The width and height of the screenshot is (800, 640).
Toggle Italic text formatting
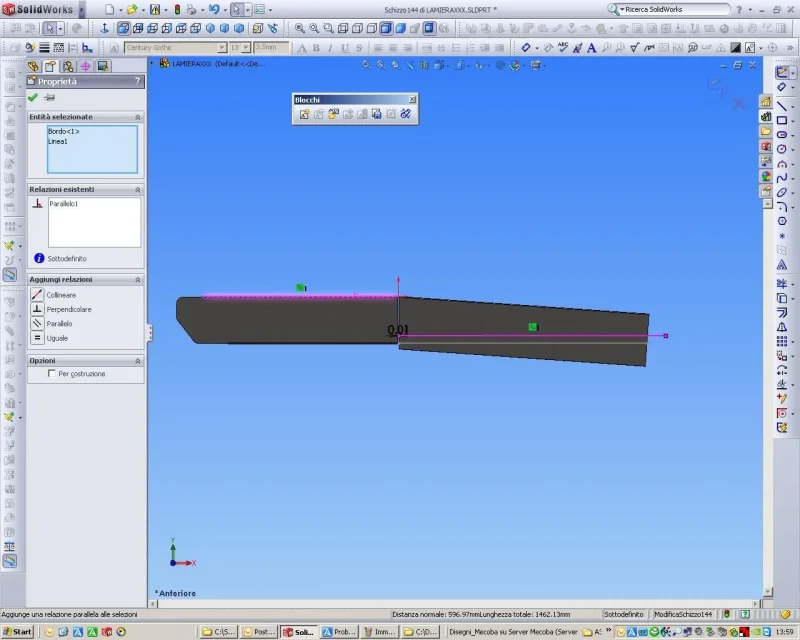[x=331, y=48]
